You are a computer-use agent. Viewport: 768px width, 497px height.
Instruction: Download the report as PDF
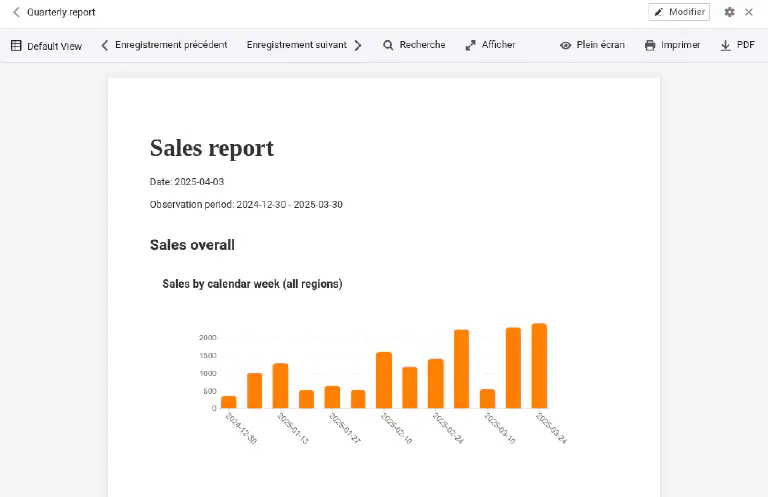738,45
